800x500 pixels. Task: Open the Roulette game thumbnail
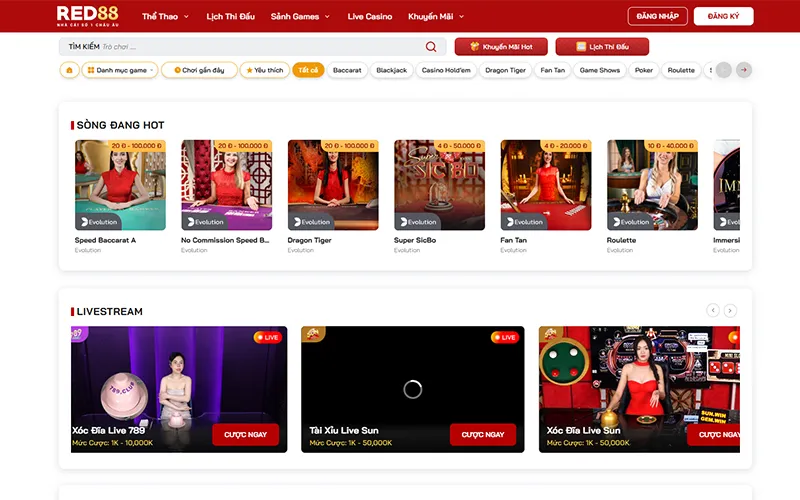(653, 185)
